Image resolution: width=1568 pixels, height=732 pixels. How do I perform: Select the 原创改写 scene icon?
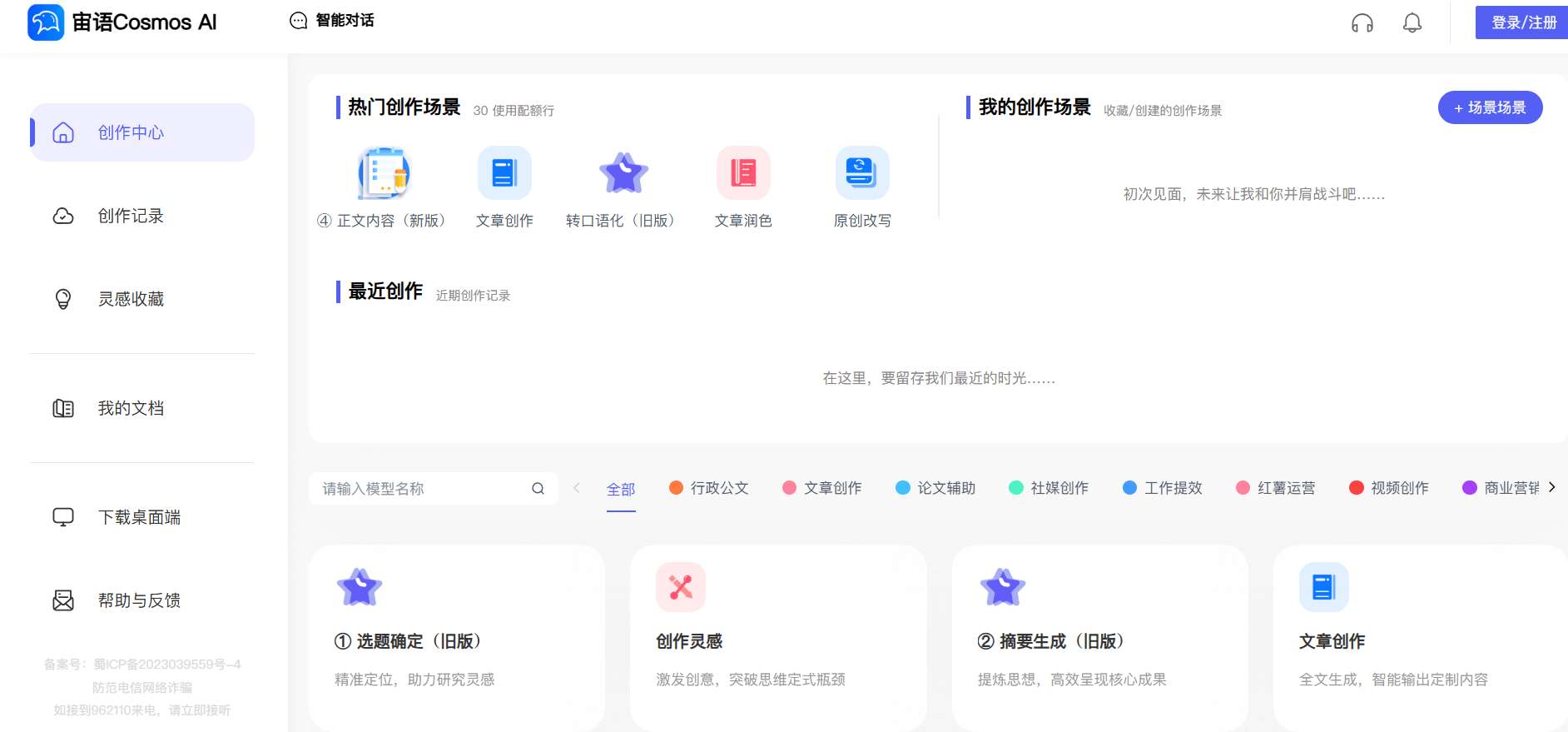click(x=861, y=173)
